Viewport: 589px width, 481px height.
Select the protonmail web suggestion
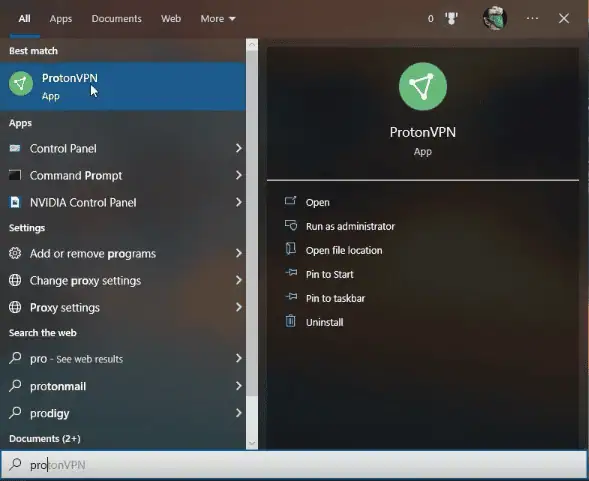pyautogui.click(x=123, y=386)
